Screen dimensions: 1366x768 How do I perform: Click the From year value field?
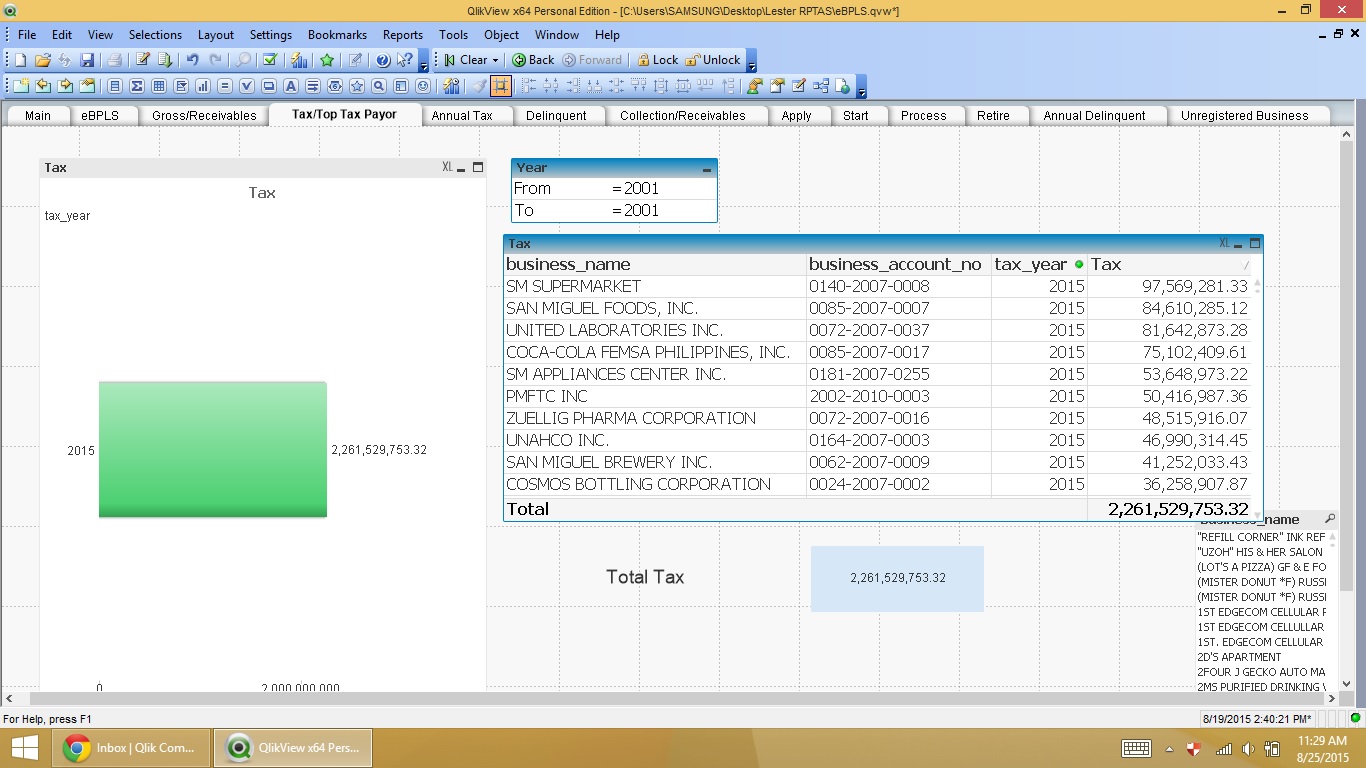tap(660, 188)
